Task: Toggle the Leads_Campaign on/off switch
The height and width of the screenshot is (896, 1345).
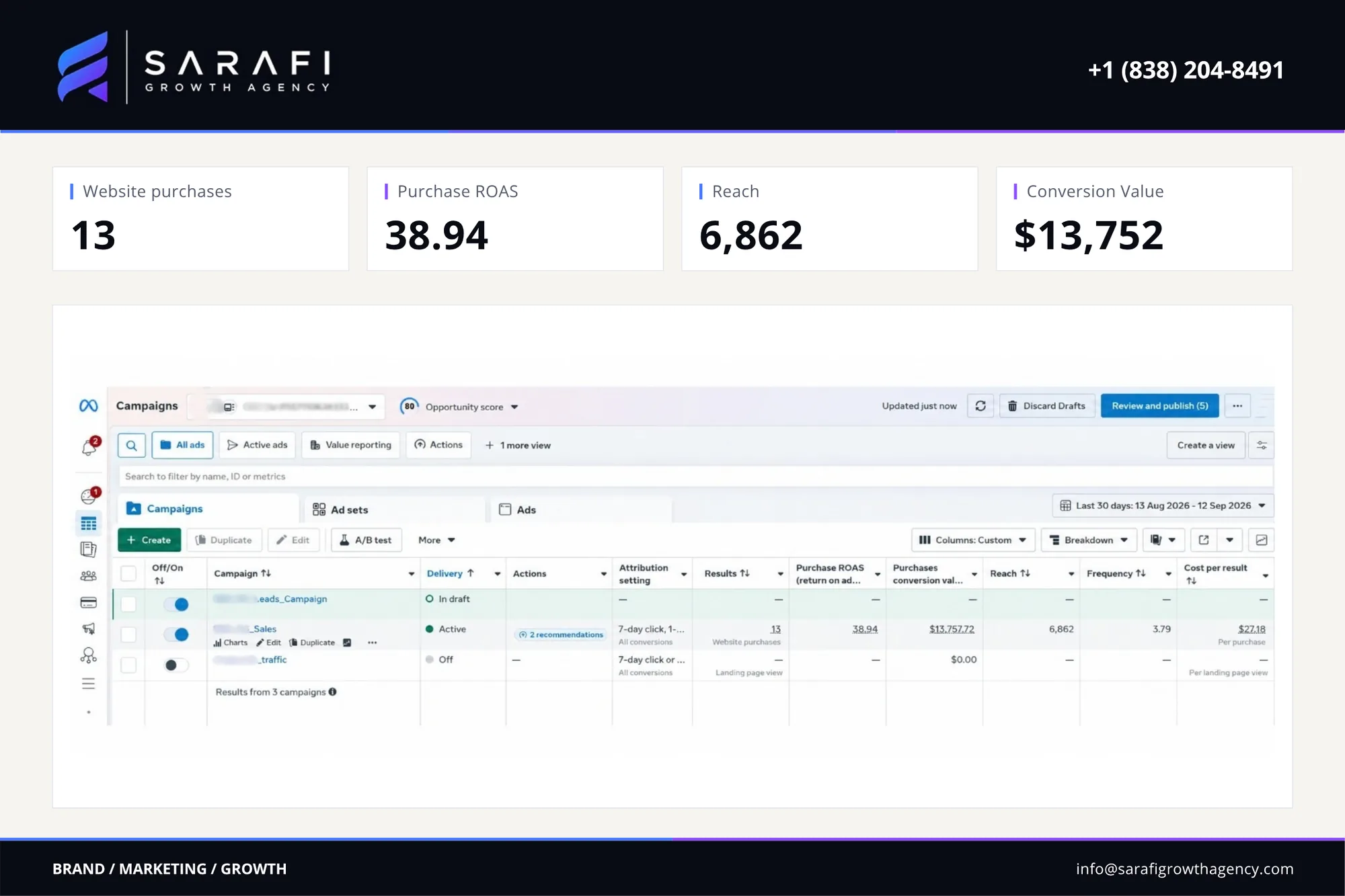Action: click(176, 604)
